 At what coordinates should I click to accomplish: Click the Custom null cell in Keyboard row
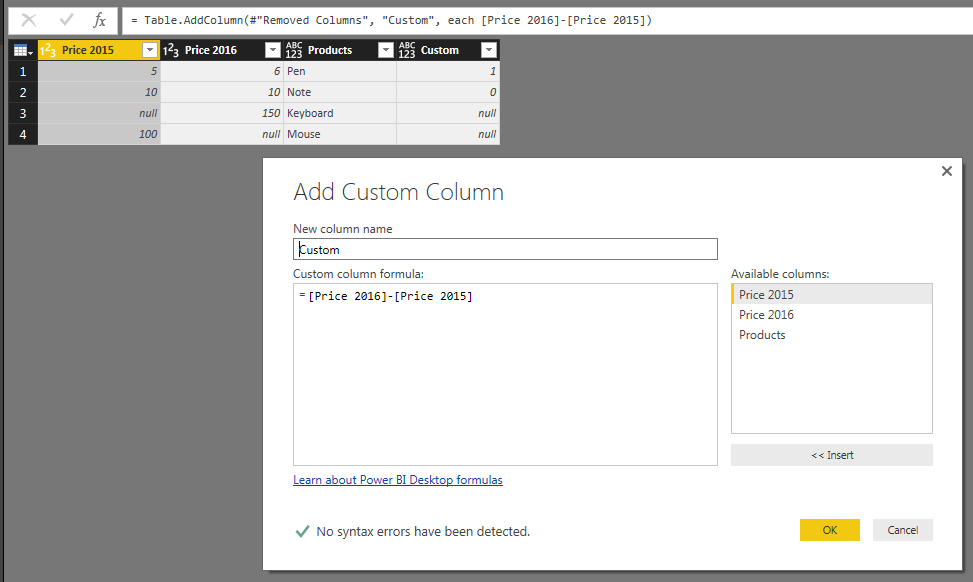pyautogui.click(x=448, y=114)
